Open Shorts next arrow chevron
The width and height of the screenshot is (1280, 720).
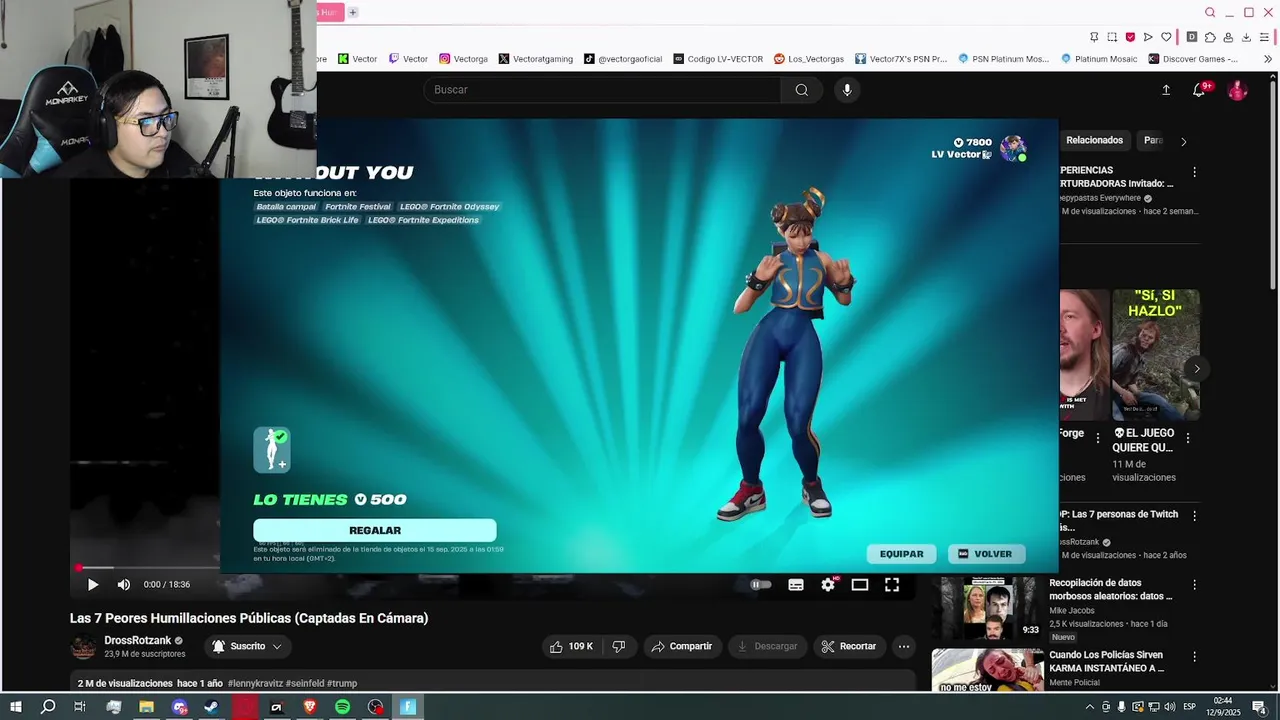tap(1197, 369)
